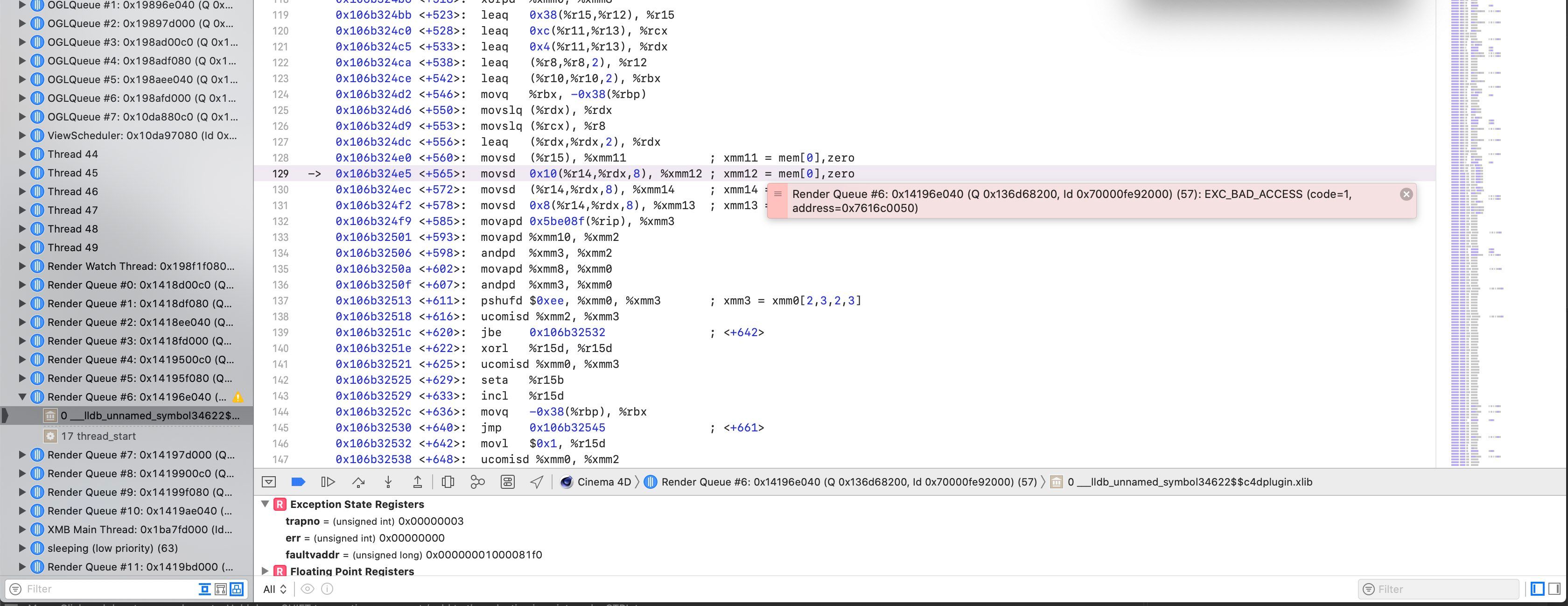The width and height of the screenshot is (1568, 606).
Task: Deactivate breakpoints using the blue breakpoint icon
Action: point(298,482)
